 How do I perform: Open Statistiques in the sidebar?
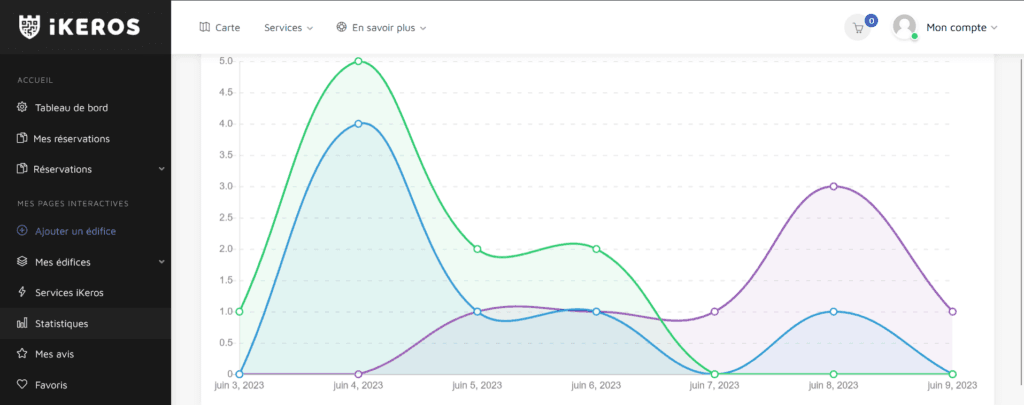point(61,324)
